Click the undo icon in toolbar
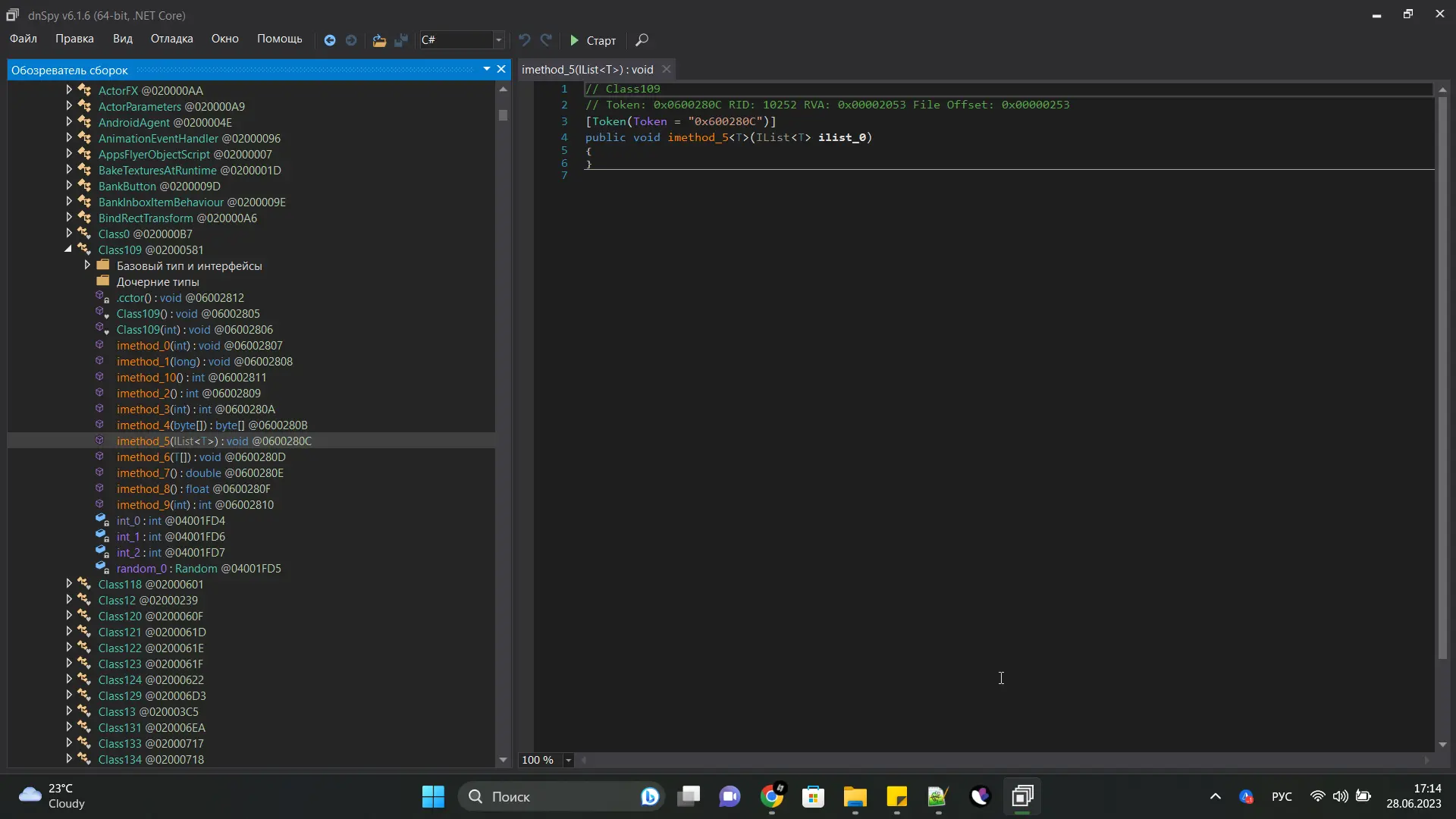1456x819 pixels. (x=524, y=40)
